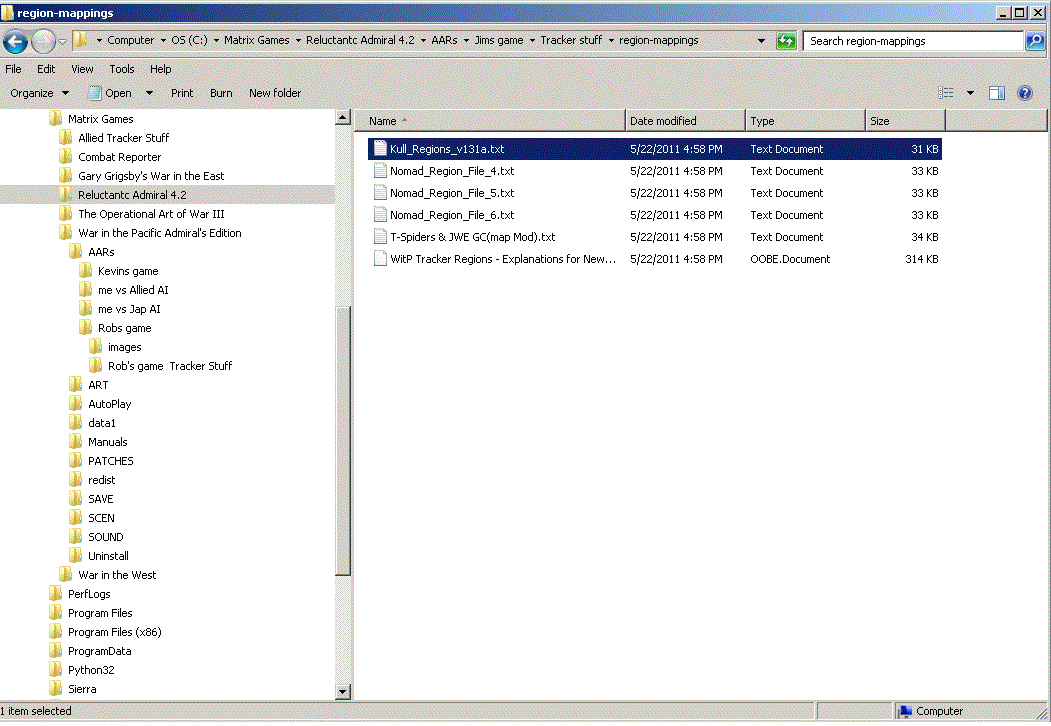Sort files by the Name column header
1051x726 pixels.
pos(490,121)
